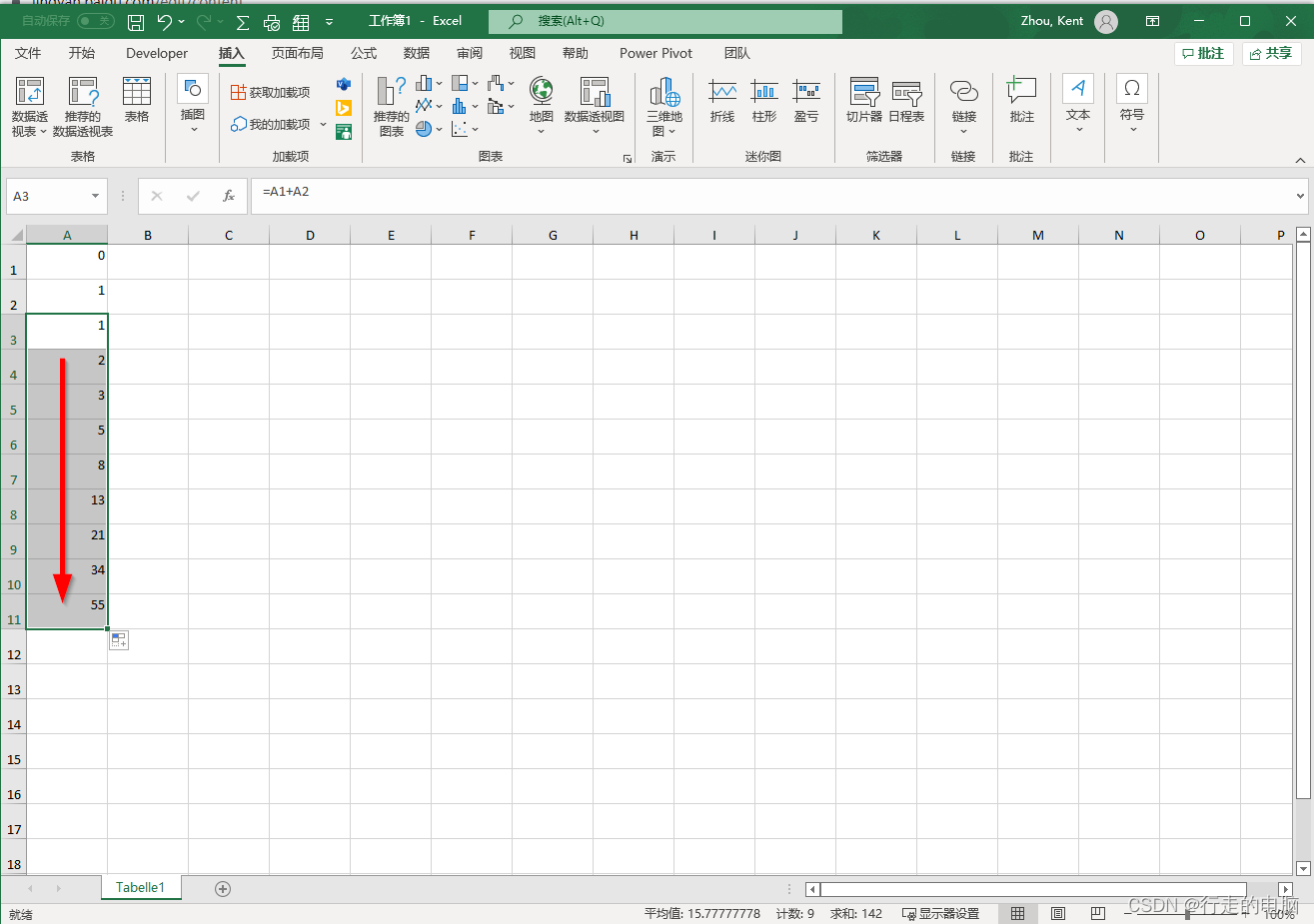Screen dimensions: 1314x924
Task: Click the zoom slider in status bar
Action: coord(1187,914)
